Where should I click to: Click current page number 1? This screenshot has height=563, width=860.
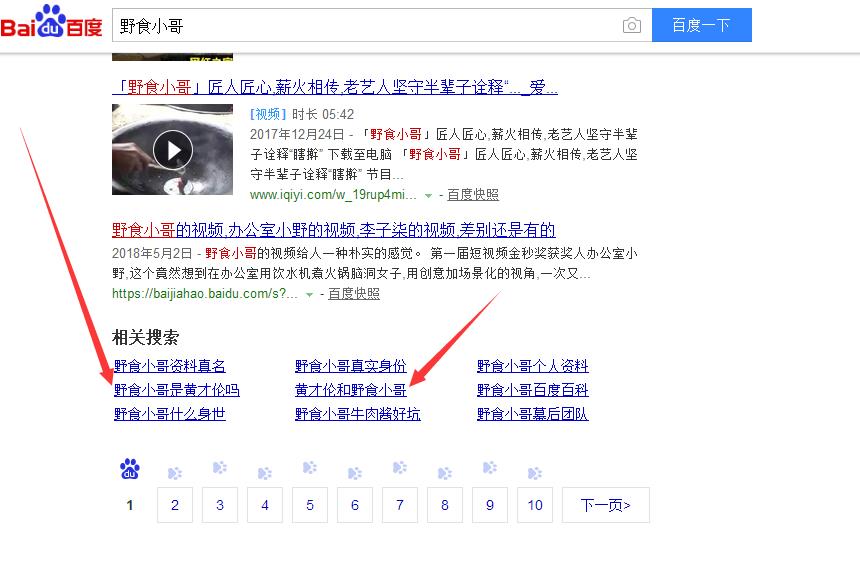point(130,505)
